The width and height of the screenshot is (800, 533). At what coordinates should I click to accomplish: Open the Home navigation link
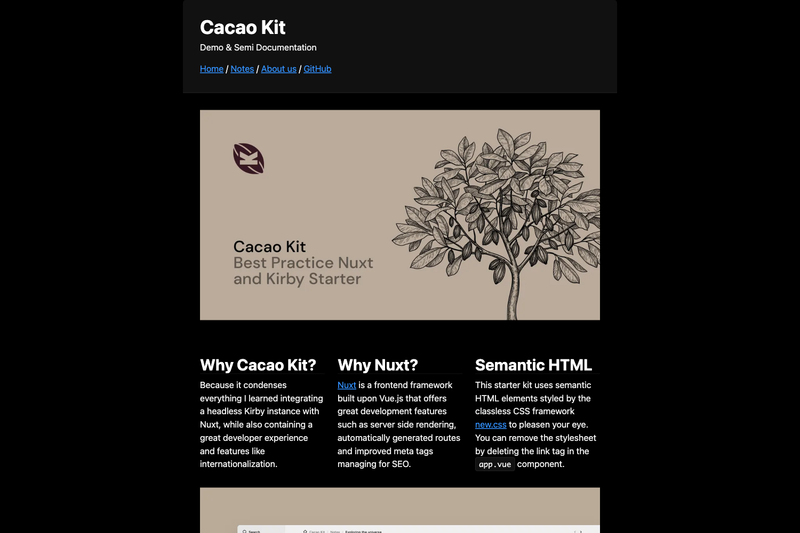pos(211,69)
